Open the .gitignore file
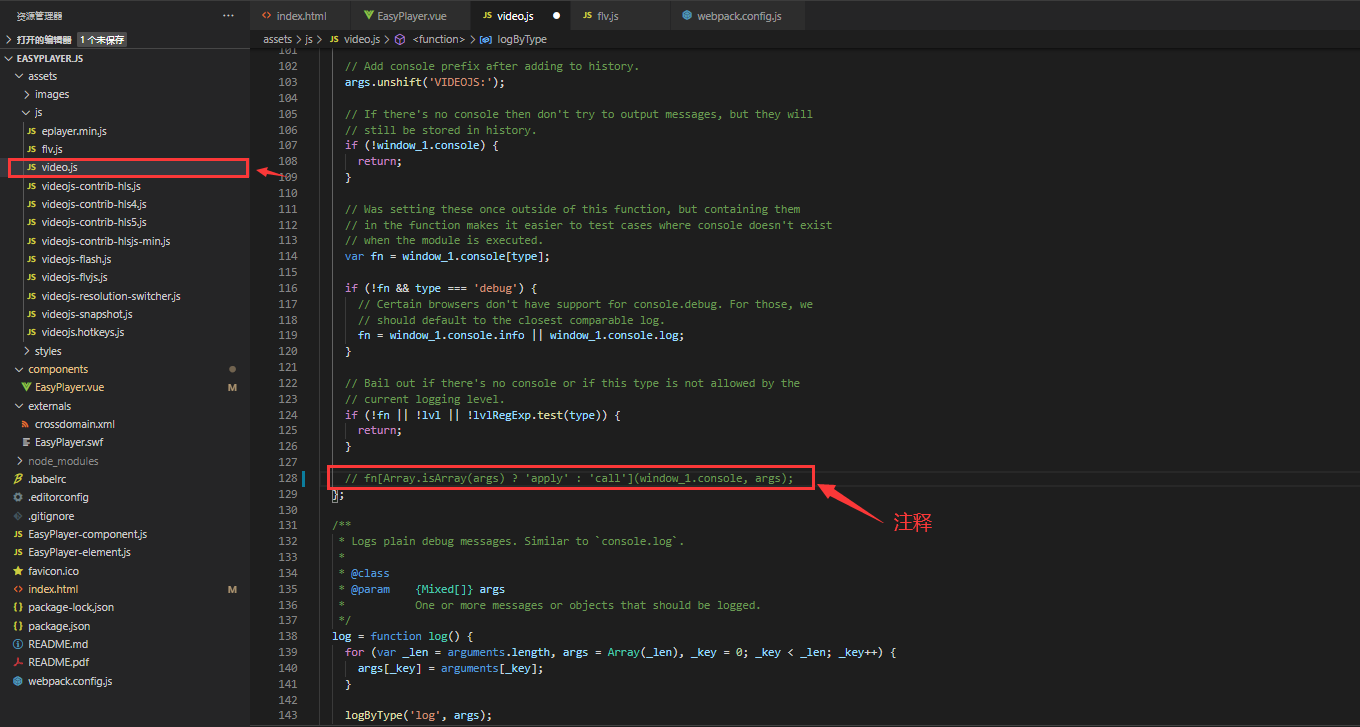This screenshot has width=1360, height=727. tap(51, 516)
